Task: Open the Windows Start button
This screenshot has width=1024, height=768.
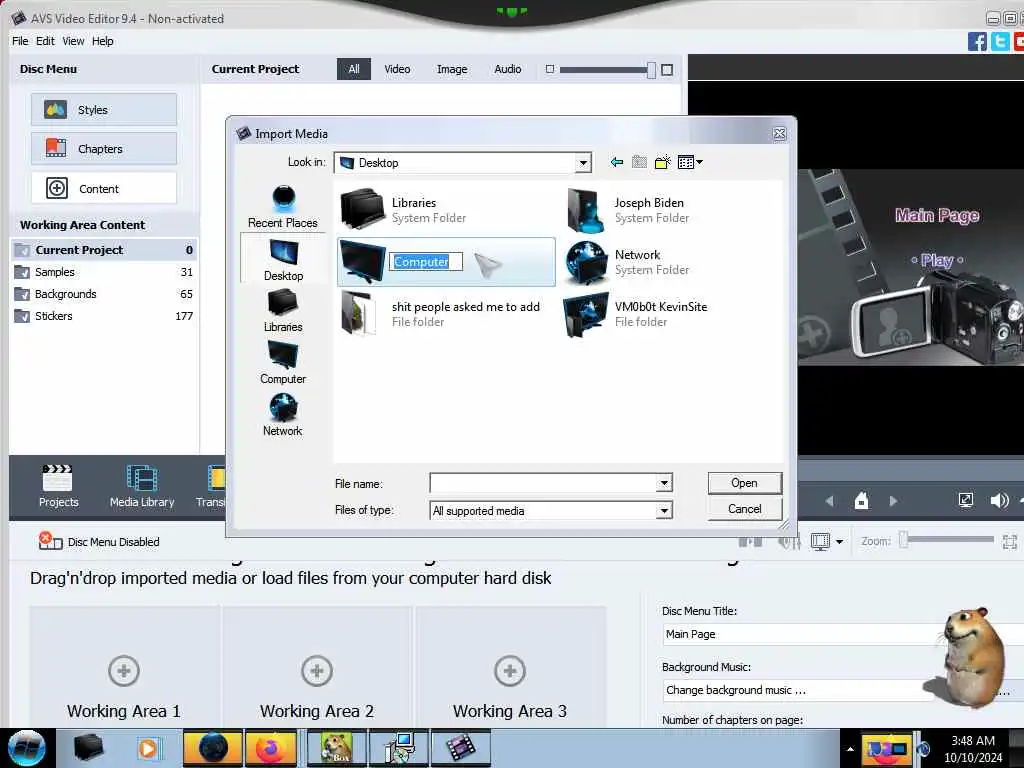Action: point(26,748)
